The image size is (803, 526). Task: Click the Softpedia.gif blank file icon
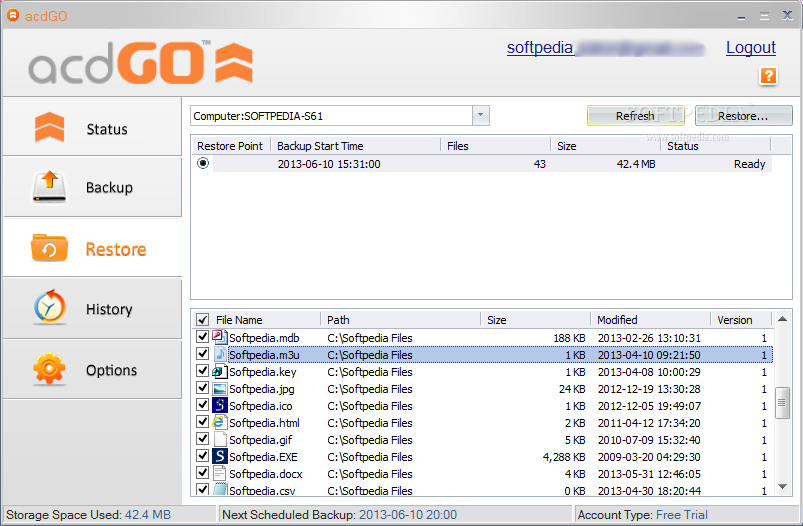click(x=220, y=439)
